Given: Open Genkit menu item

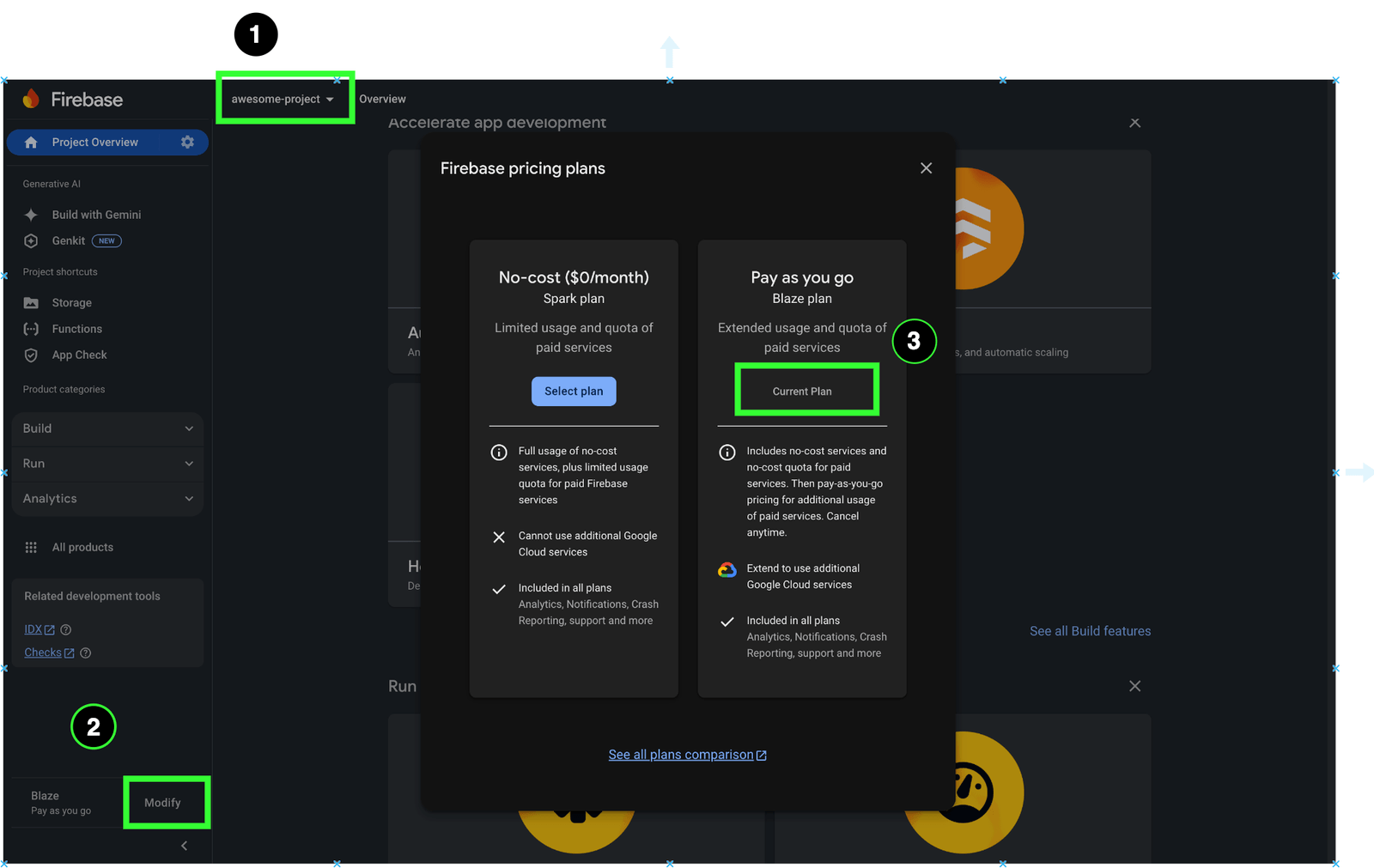Looking at the screenshot, I should pos(68,240).
